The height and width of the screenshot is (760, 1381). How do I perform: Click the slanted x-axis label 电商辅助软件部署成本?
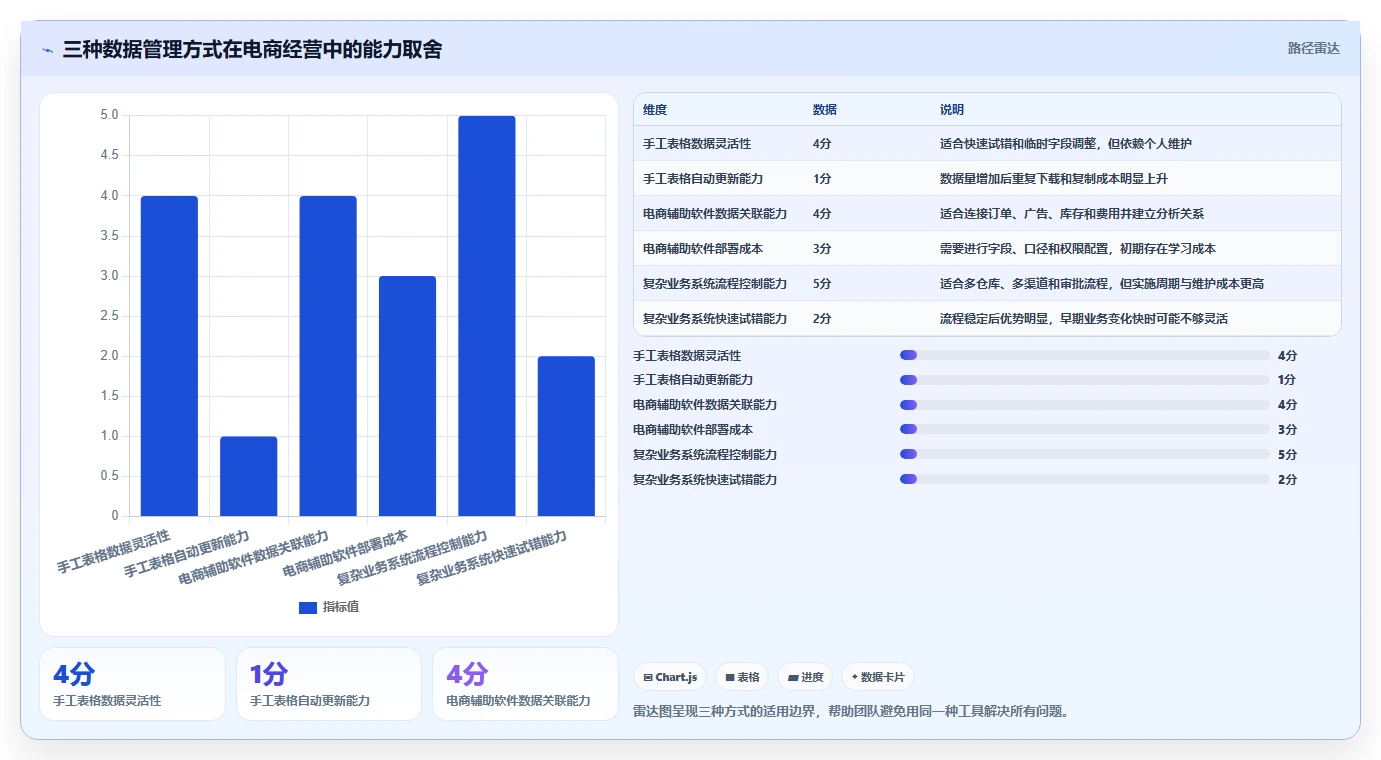(x=346, y=553)
